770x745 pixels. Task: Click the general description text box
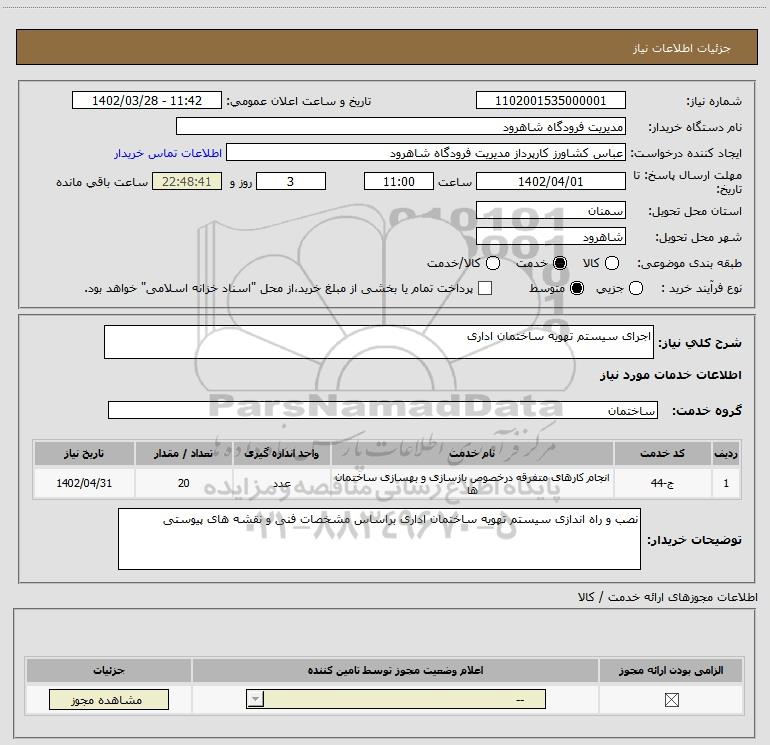[379, 342]
